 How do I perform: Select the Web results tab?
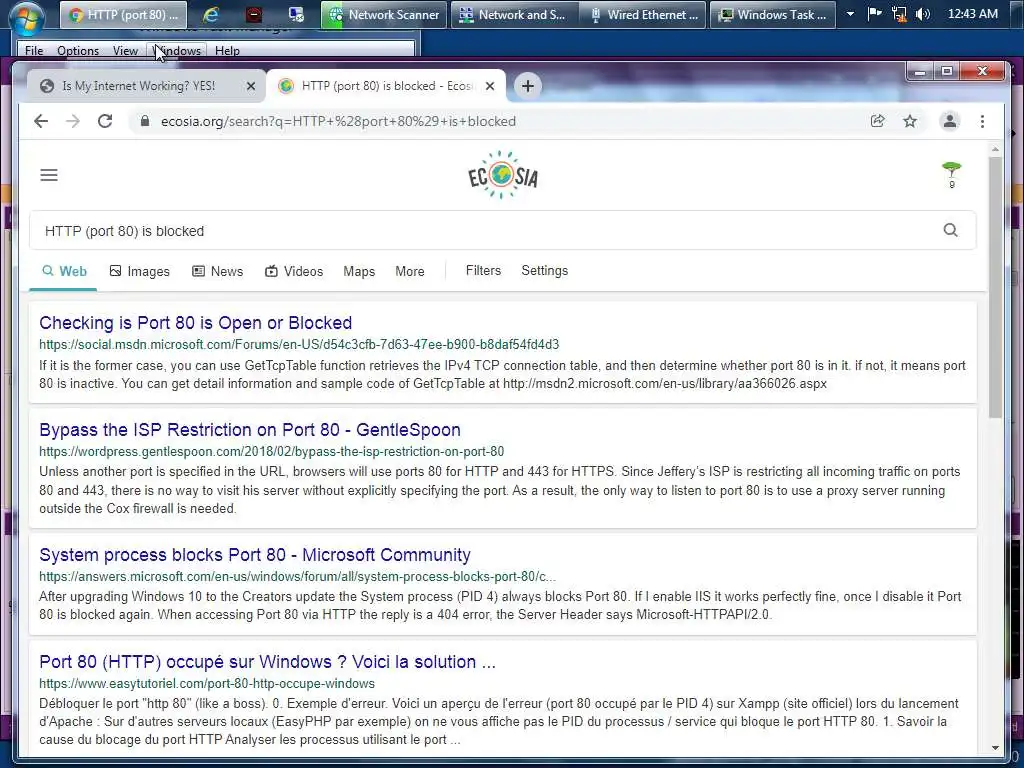click(64, 271)
